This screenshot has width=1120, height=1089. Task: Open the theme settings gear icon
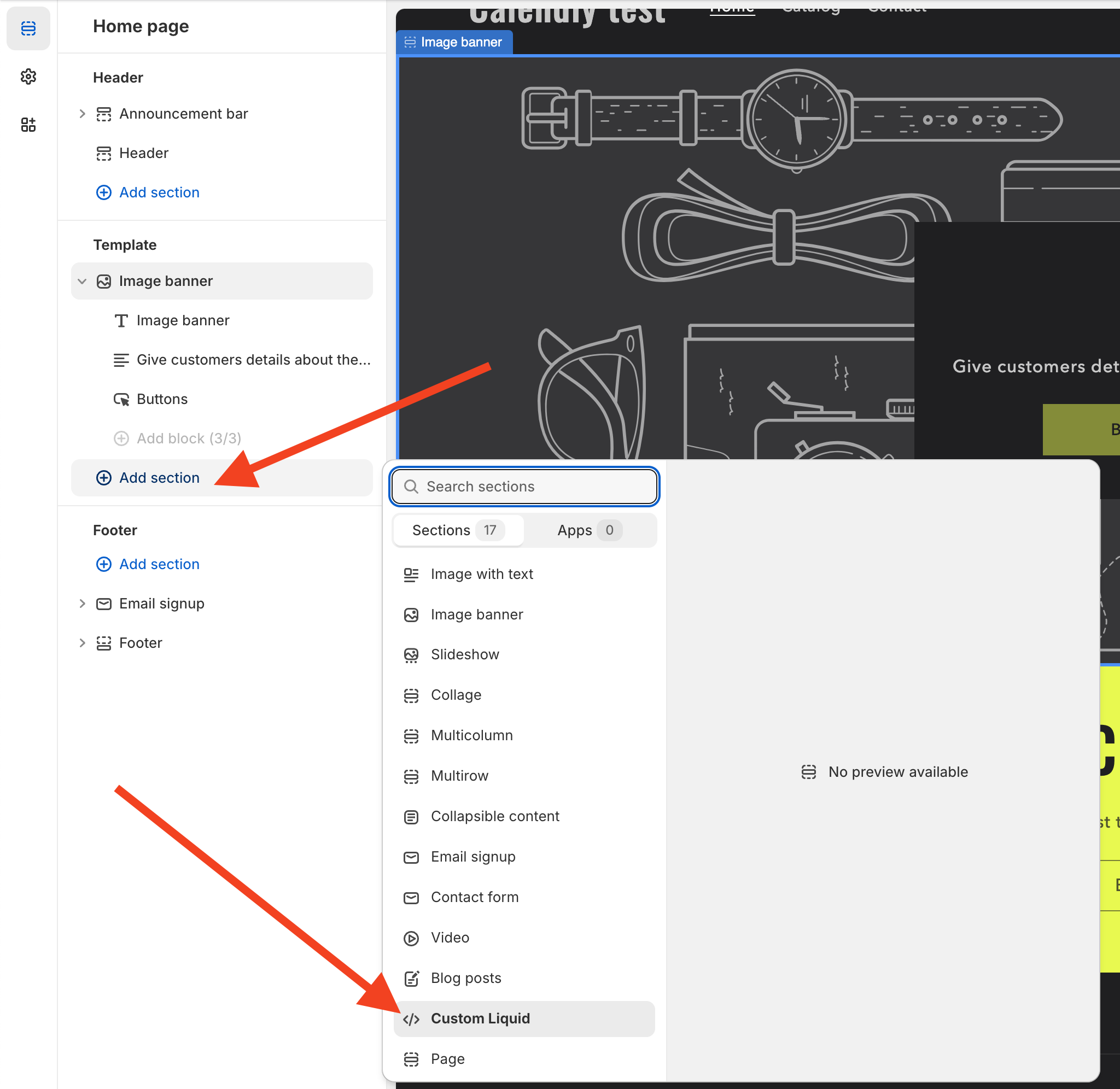(x=28, y=77)
